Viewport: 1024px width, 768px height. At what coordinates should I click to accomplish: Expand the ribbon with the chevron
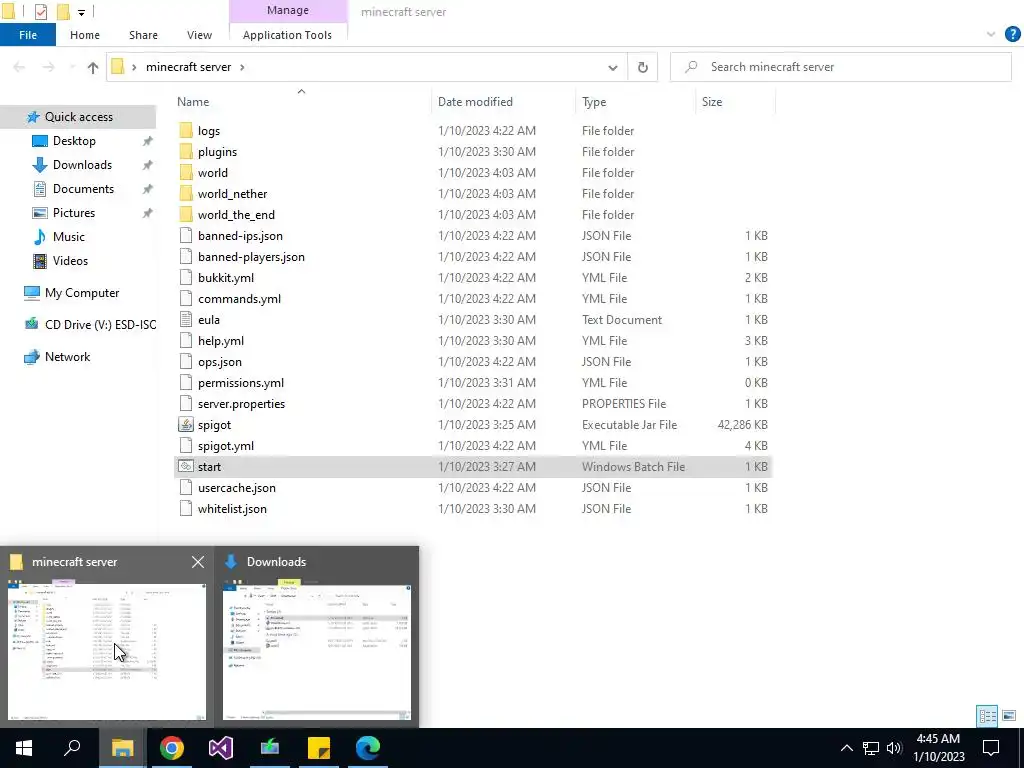(x=991, y=35)
